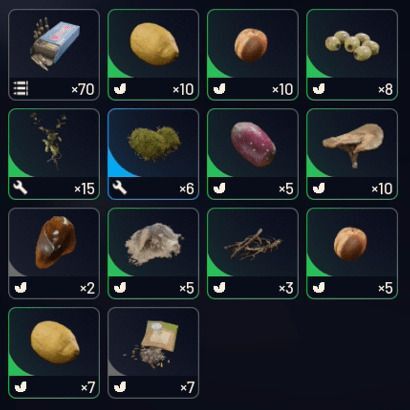Select the olives item x8
This screenshot has width=410, height=410.
(352, 55)
